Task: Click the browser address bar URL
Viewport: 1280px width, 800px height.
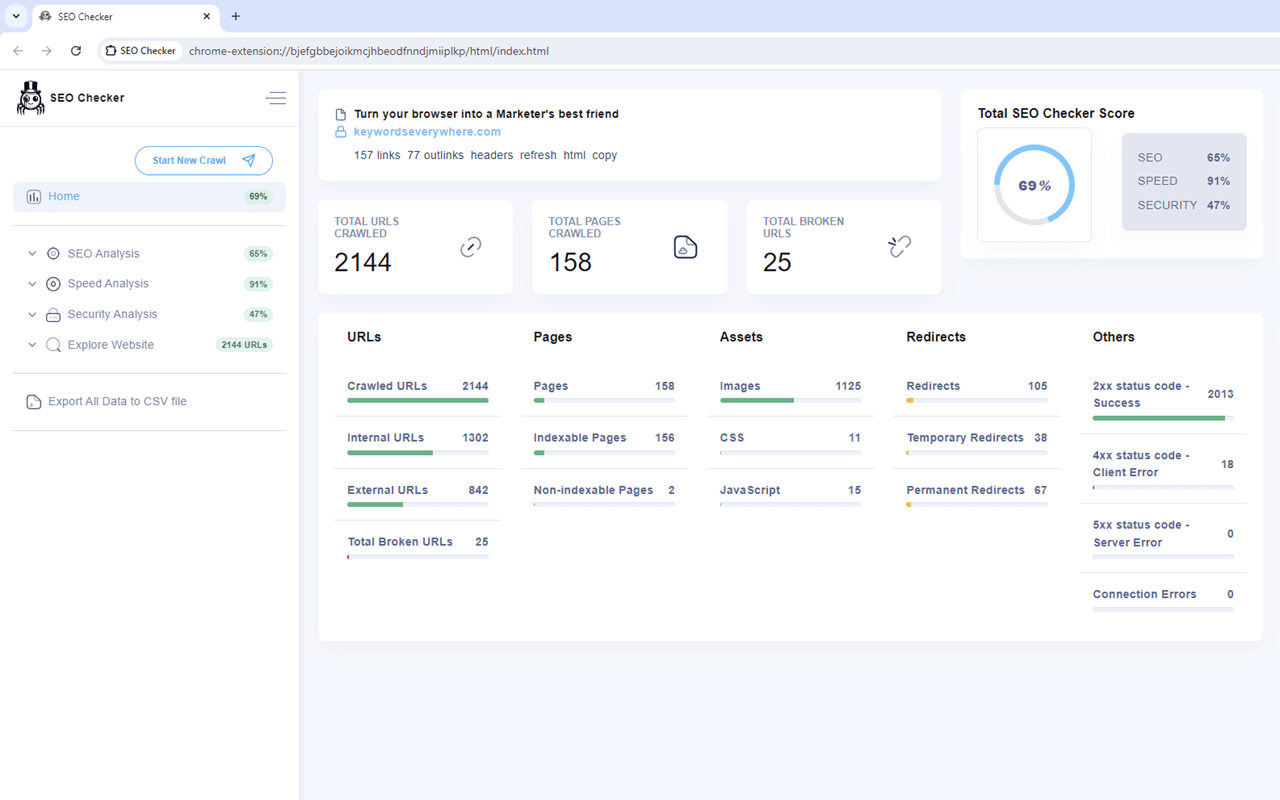Action: [368, 51]
